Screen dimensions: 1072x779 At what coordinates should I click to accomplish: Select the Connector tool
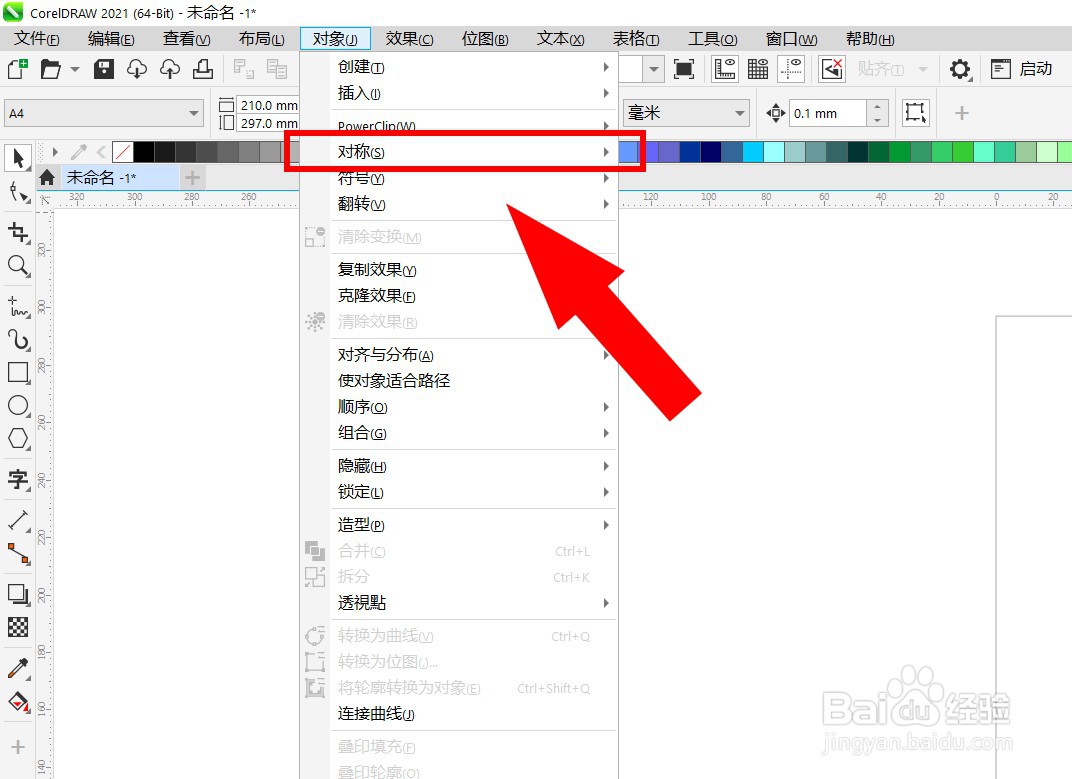point(18,553)
